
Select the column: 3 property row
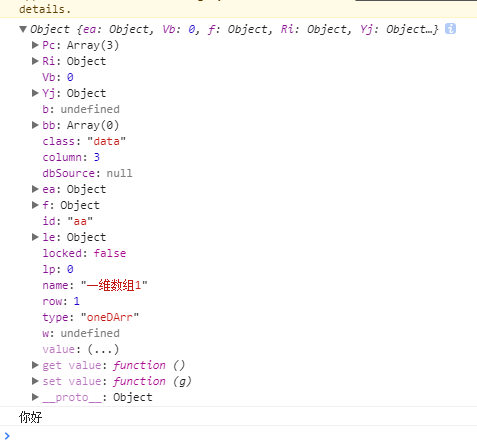tap(71, 157)
